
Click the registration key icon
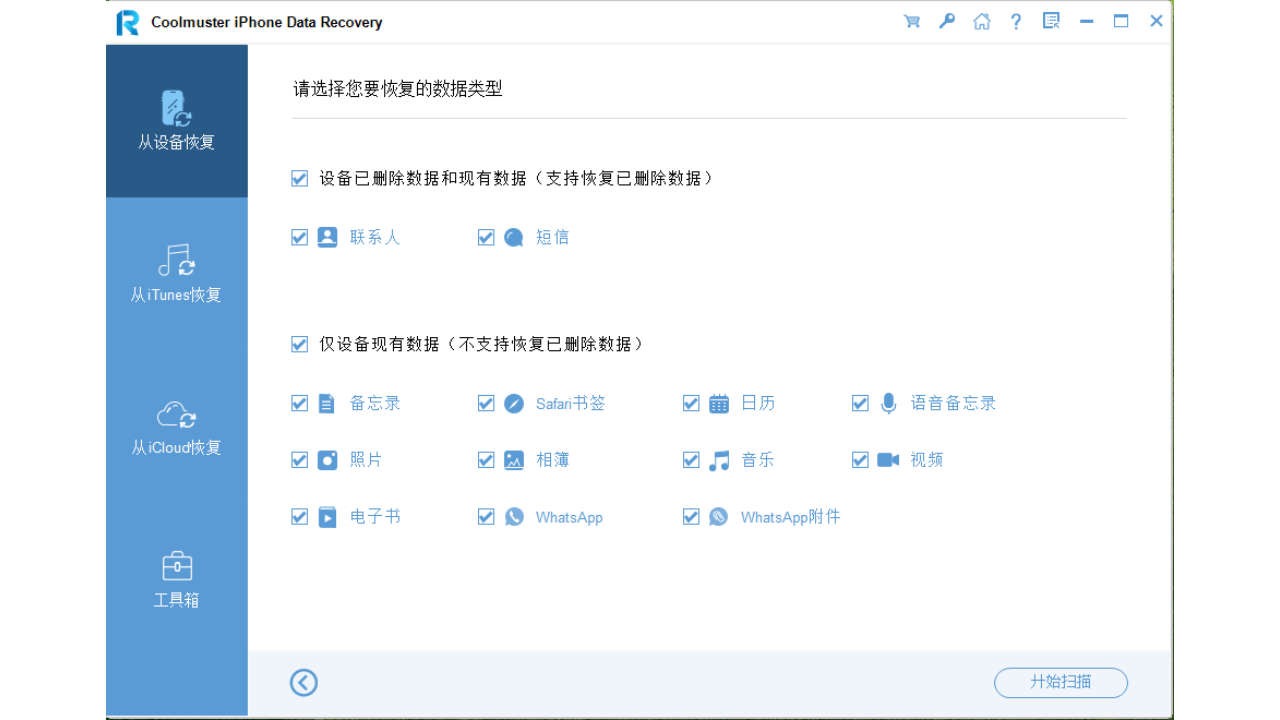[x=946, y=20]
